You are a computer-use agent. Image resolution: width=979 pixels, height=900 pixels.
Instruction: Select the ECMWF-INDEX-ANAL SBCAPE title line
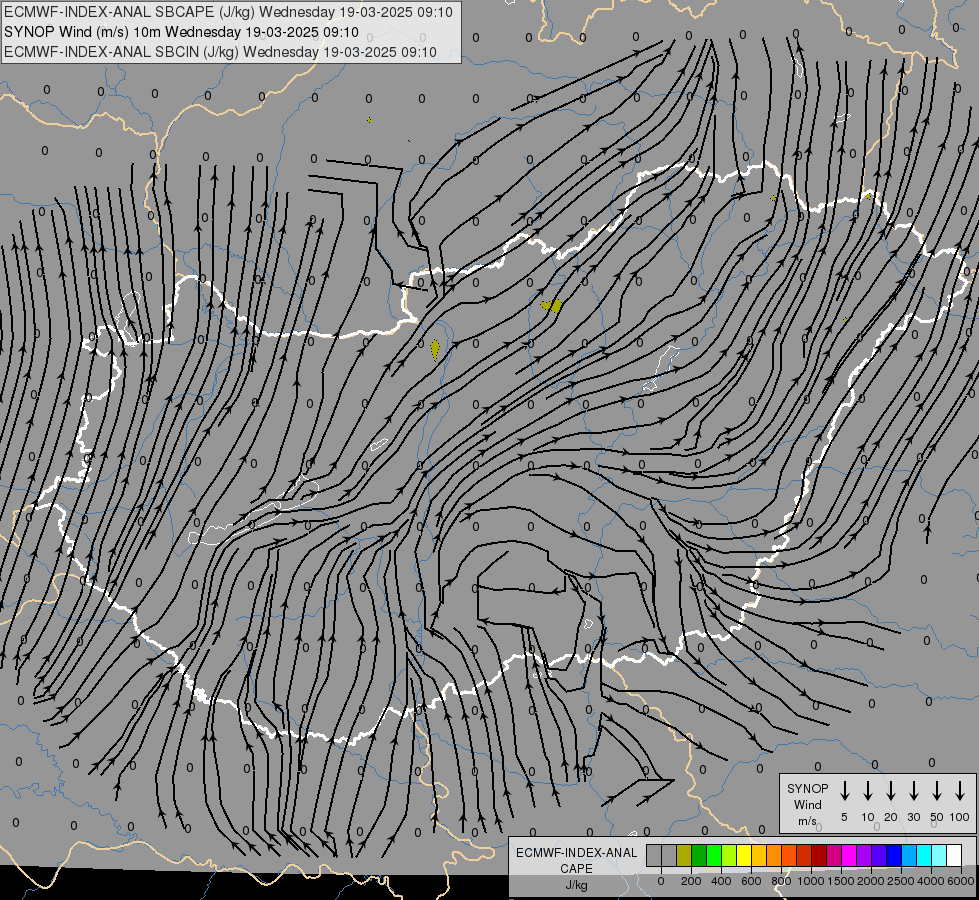(228, 12)
